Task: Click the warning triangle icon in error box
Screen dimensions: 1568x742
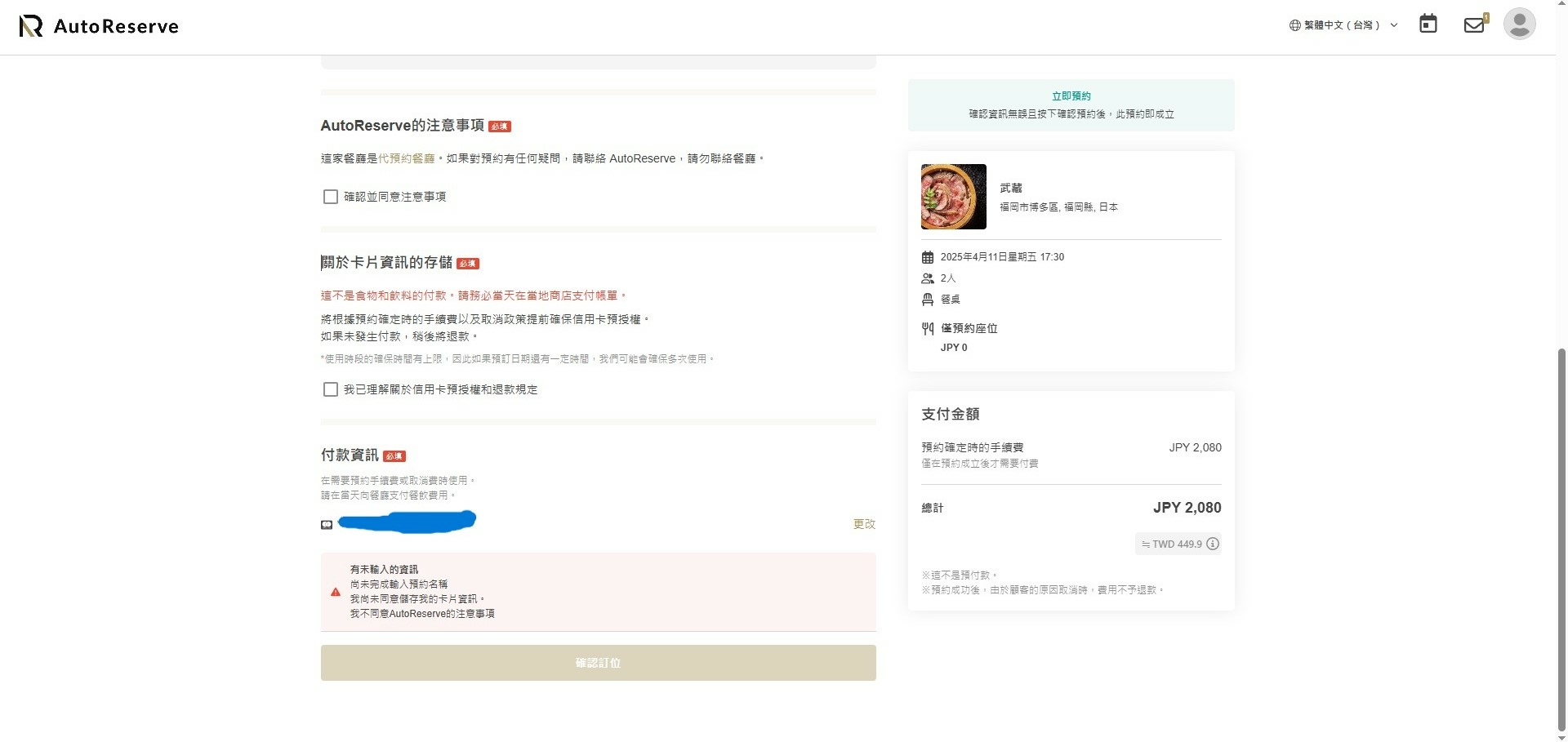Action: click(x=336, y=592)
